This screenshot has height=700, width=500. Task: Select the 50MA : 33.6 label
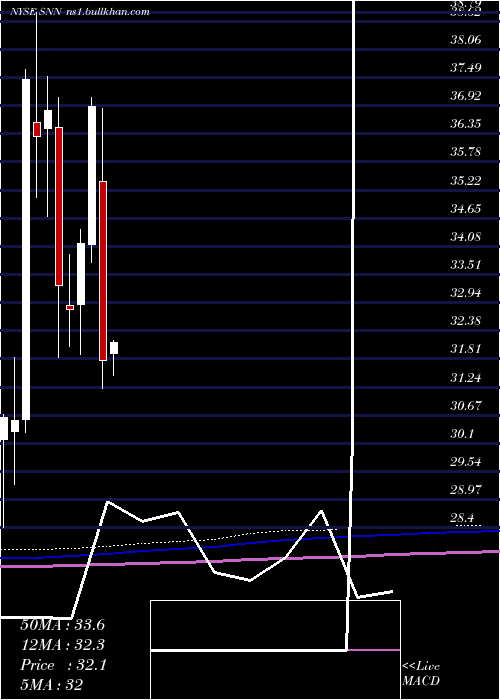pos(62,625)
